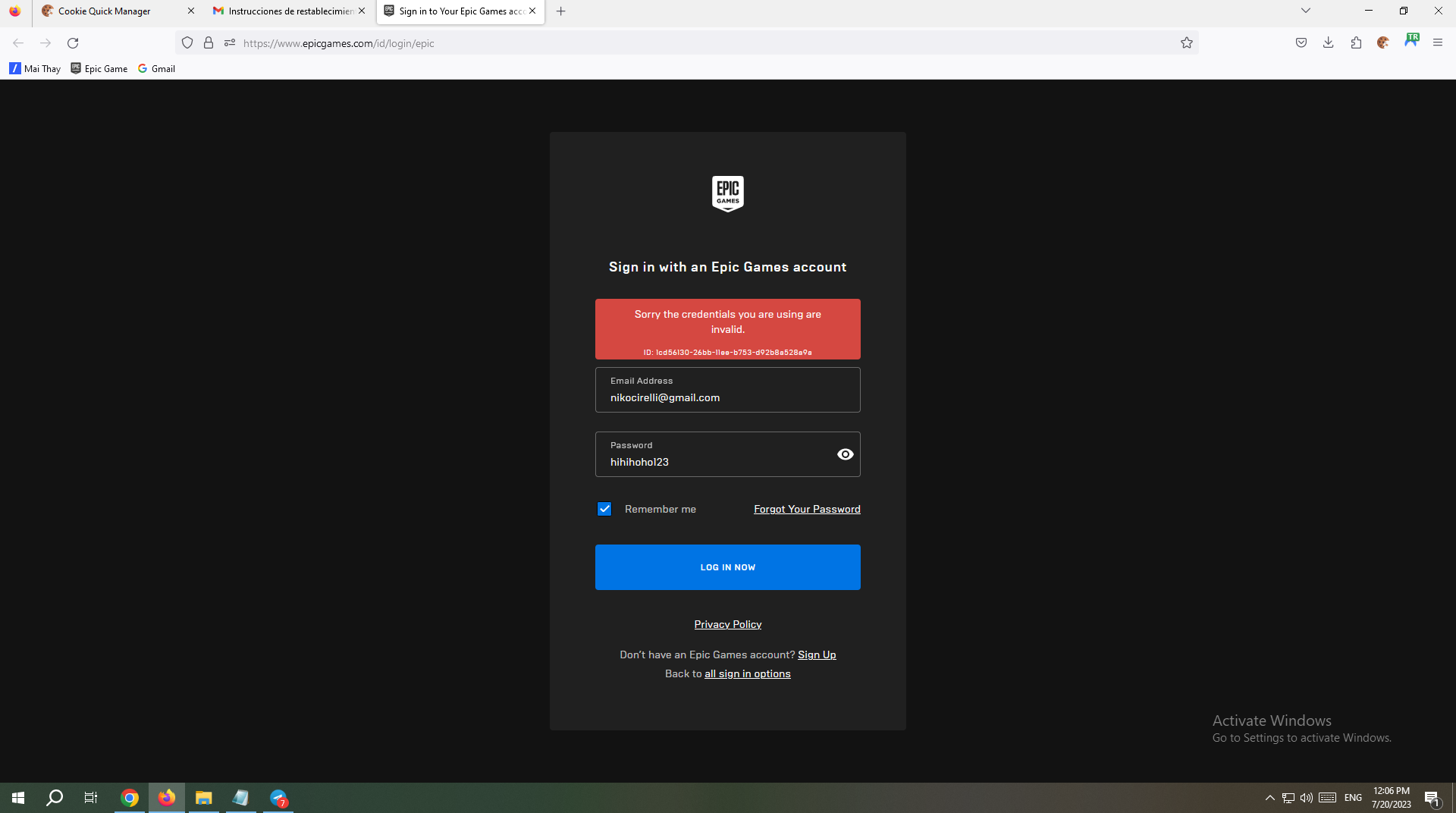Open the Privacy Policy link
The width and height of the screenshot is (1456, 813).
pyautogui.click(x=728, y=624)
